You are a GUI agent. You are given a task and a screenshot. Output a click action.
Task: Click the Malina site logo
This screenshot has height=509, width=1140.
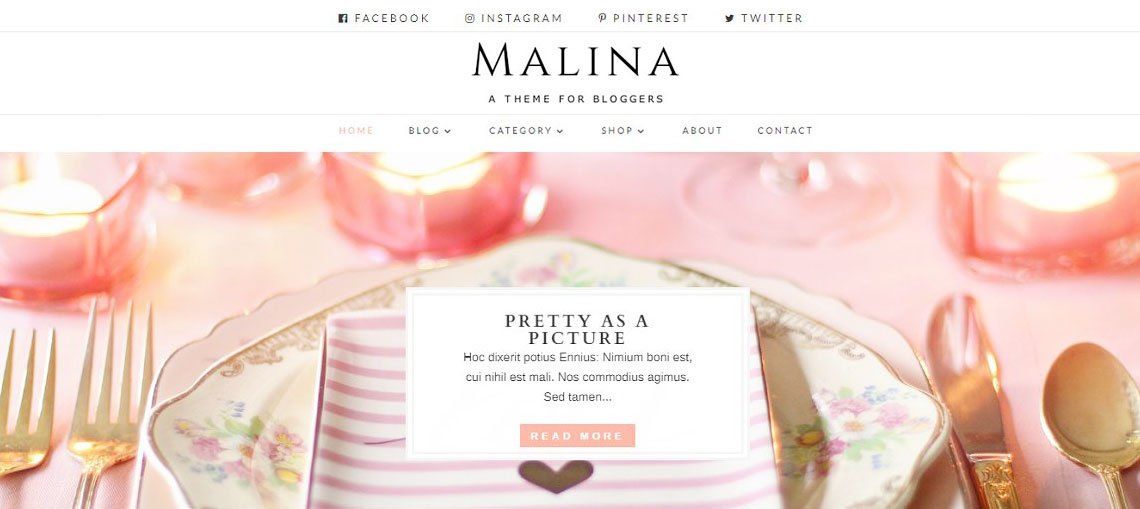pyautogui.click(x=575, y=60)
